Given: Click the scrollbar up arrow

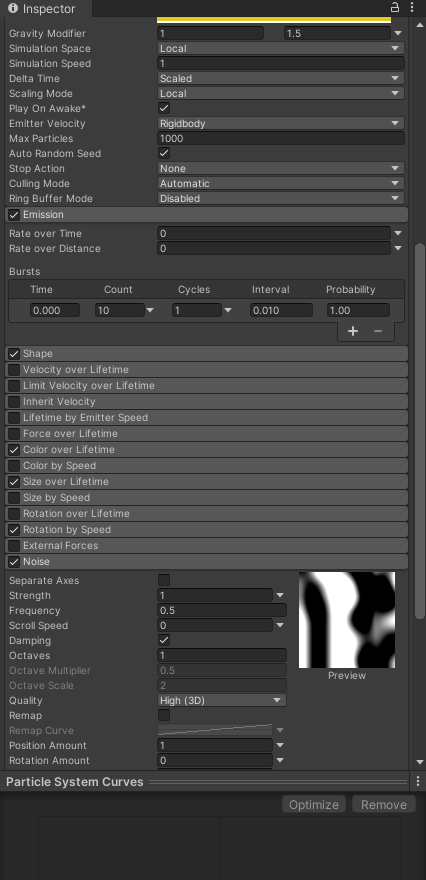Looking at the screenshot, I should click(420, 25).
